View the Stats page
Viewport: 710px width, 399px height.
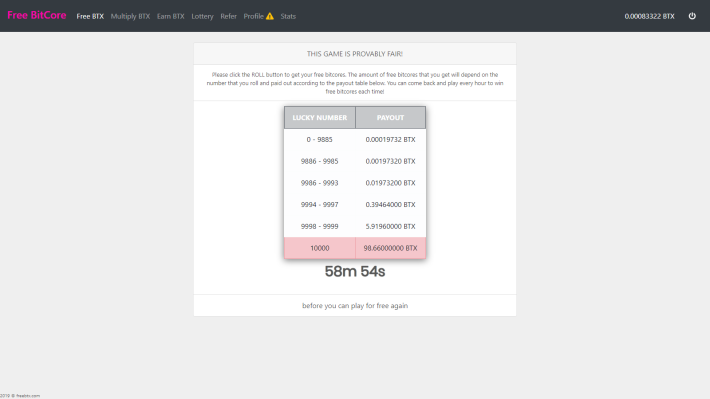click(x=288, y=16)
